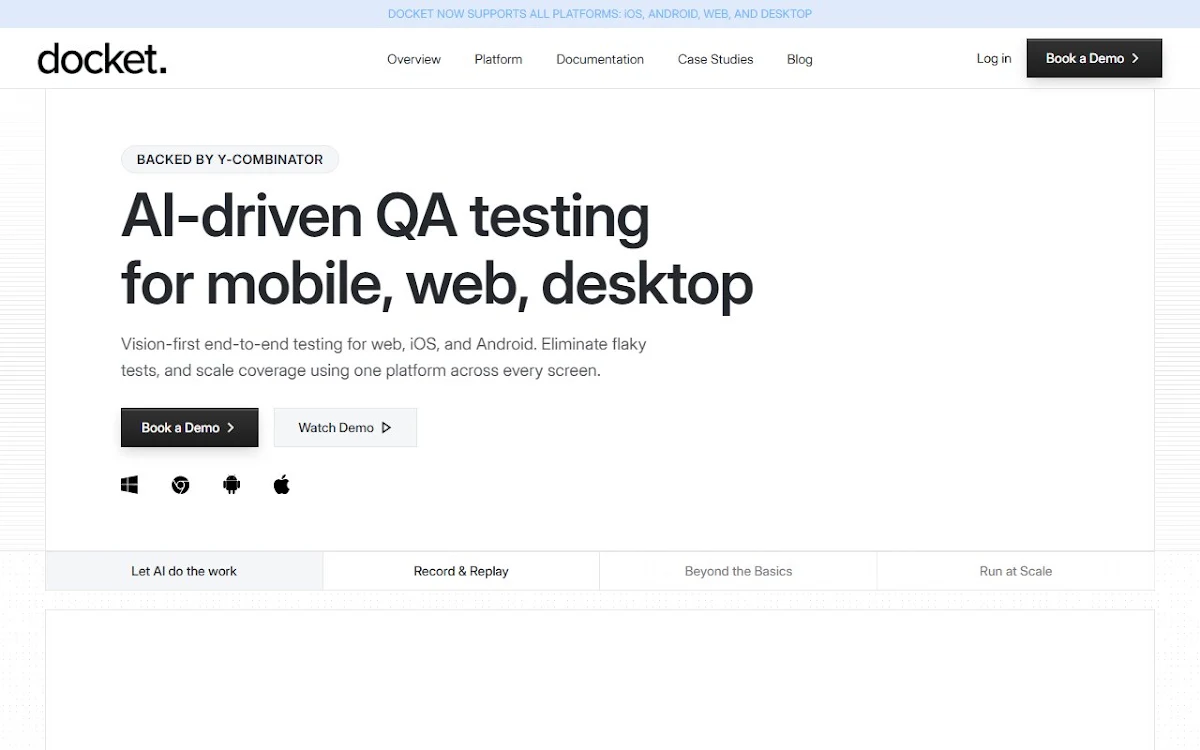The width and height of the screenshot is (1200, 750).
Task: Switch to the Record & Replay tab
Action: [x=461, y=571]
